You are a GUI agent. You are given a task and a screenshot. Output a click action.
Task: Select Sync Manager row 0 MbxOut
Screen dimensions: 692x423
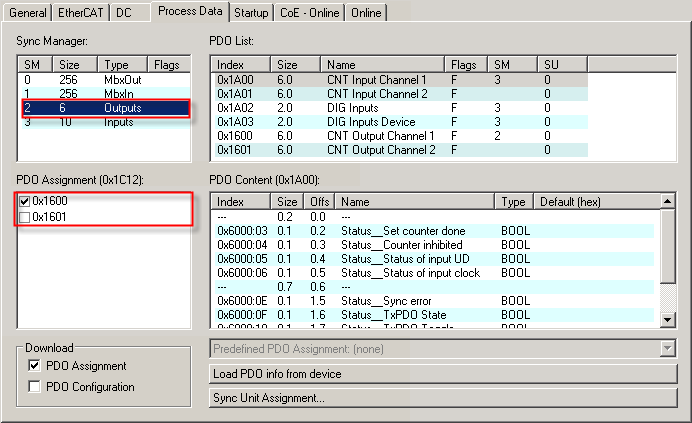coord(104,80)
